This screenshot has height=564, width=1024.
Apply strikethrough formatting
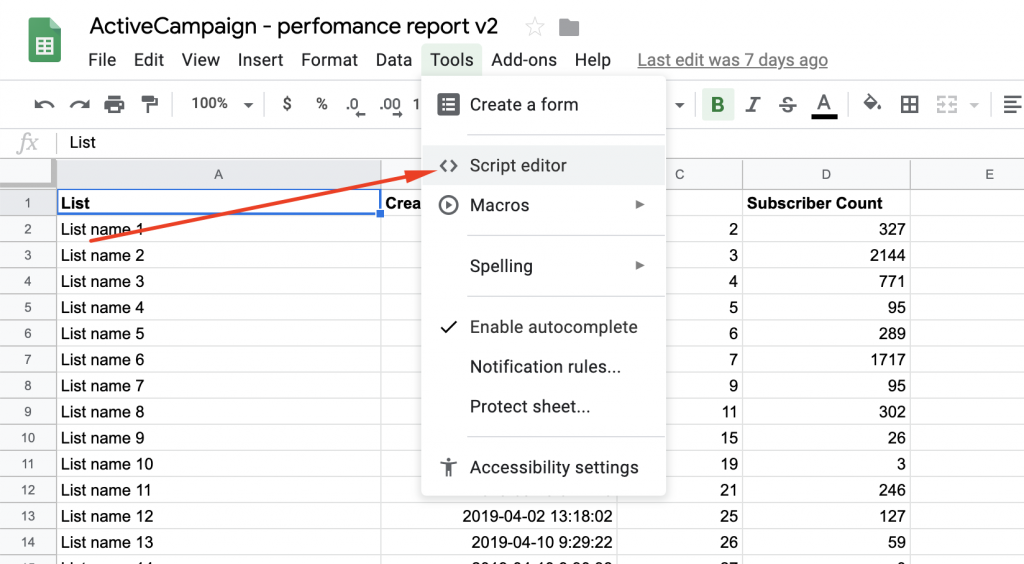coord(787,104)
